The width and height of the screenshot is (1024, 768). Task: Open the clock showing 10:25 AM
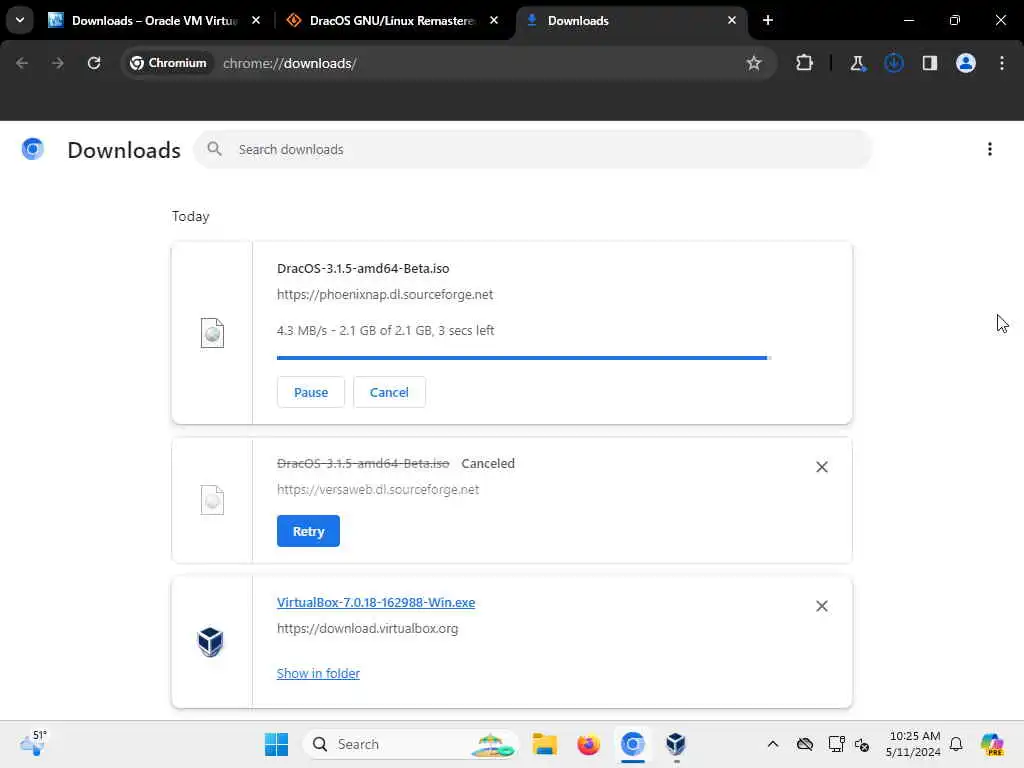pos(914,744)
